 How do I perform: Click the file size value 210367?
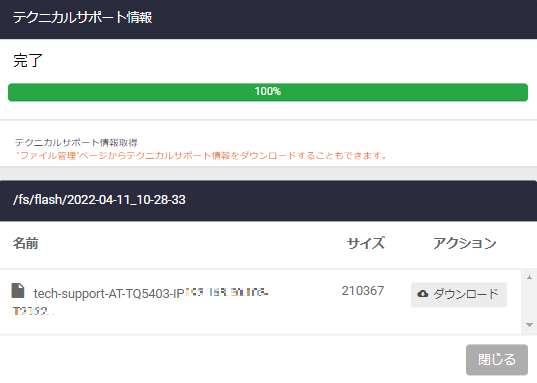tap(363, 291)
